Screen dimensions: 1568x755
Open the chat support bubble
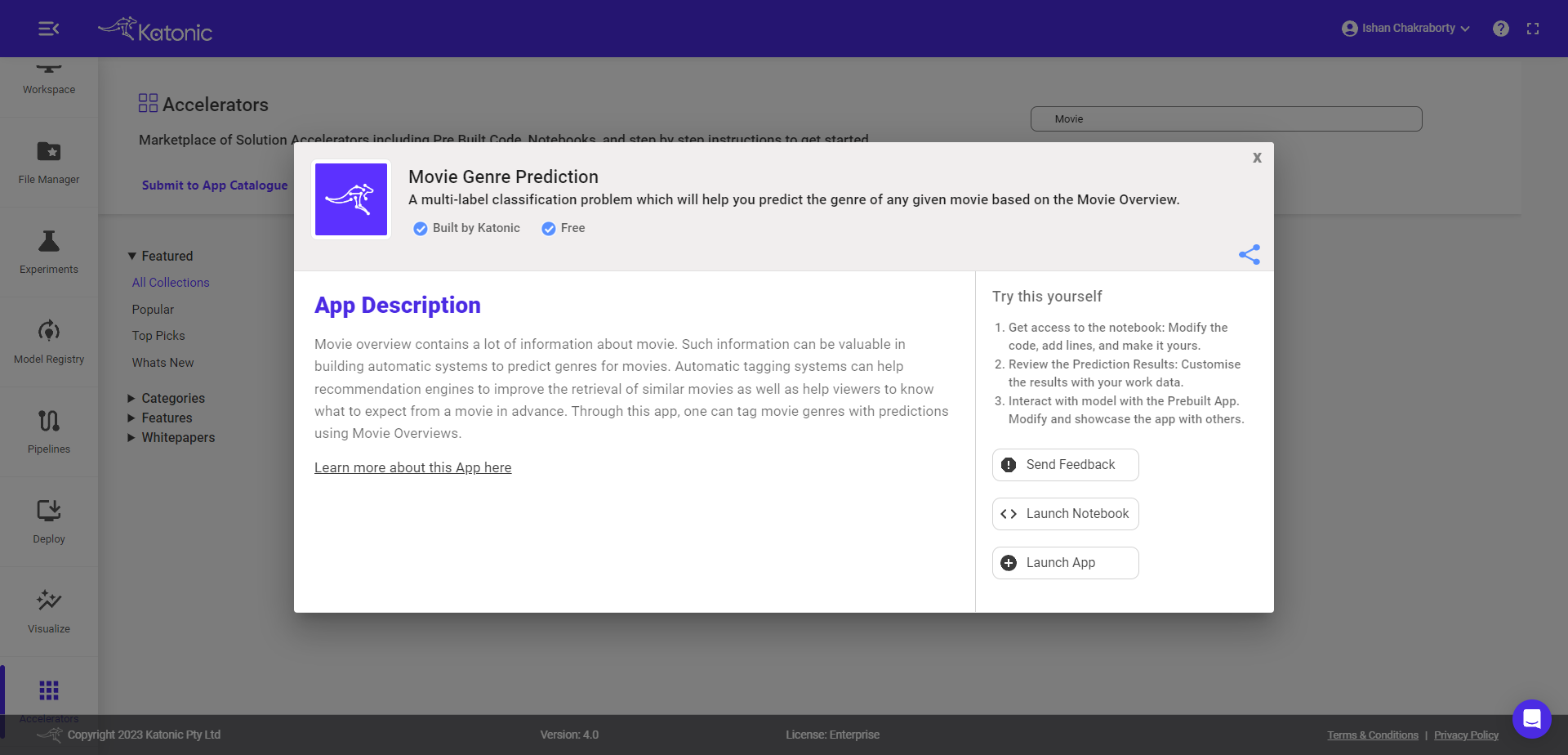1531,719
